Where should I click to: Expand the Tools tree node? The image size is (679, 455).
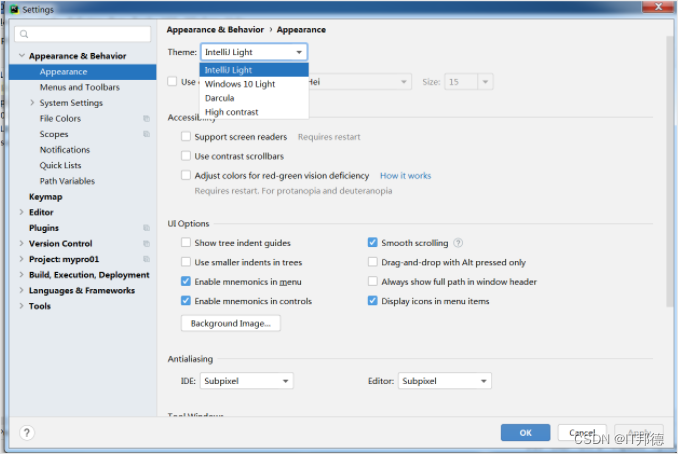(x=22, y=306)
